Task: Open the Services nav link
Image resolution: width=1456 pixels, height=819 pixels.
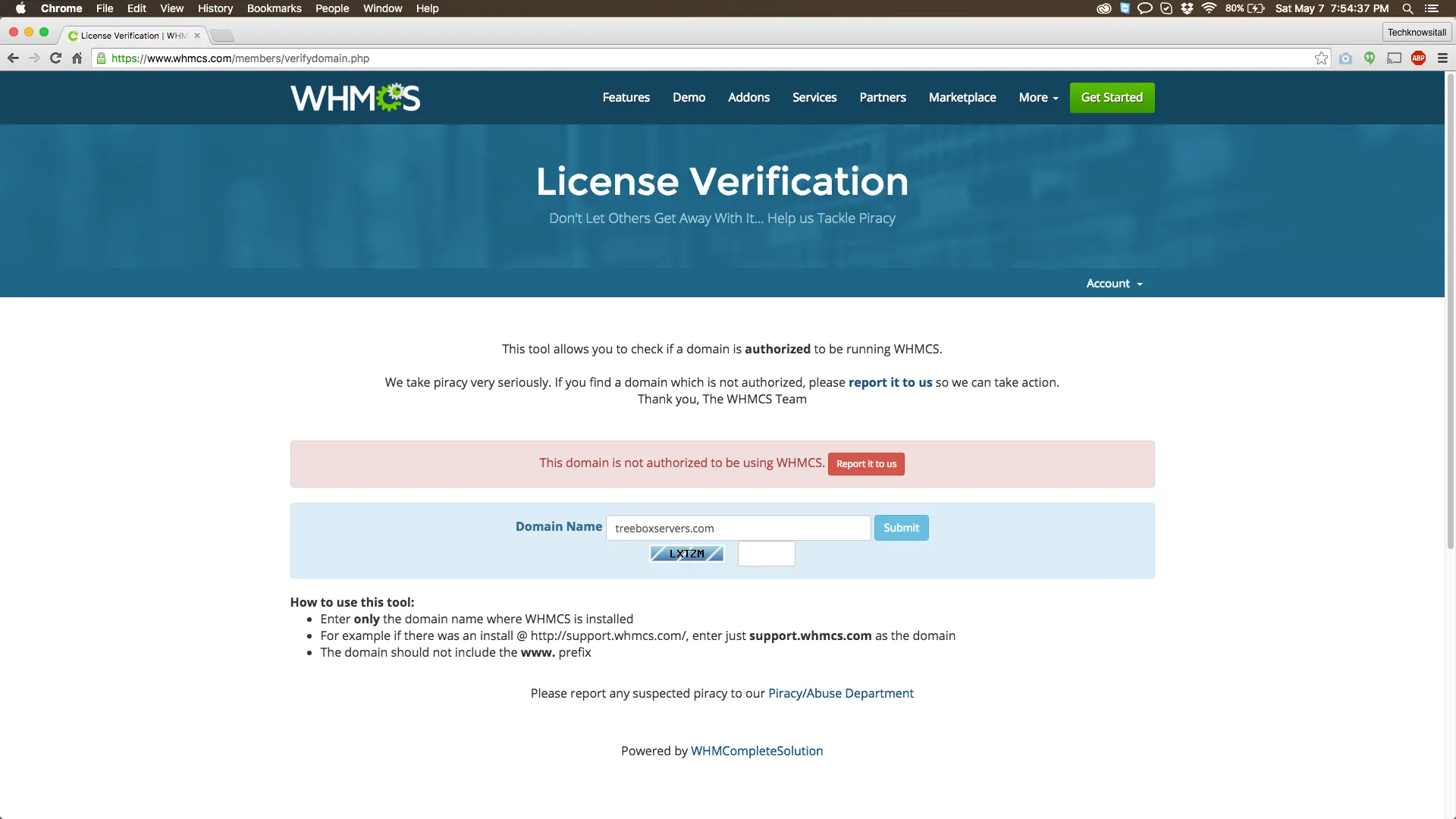Action: 814,98
